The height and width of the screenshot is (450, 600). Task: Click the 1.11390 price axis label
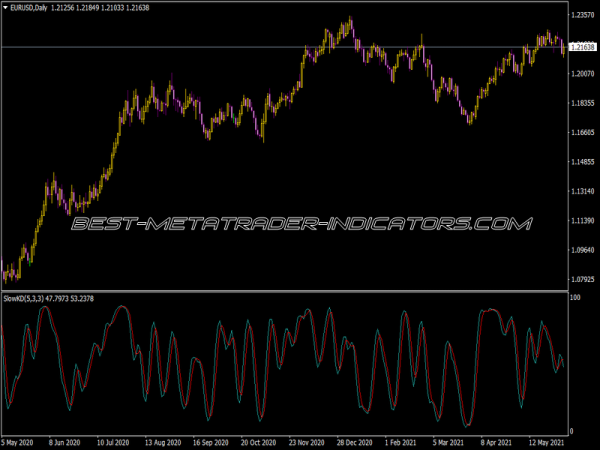582,220
